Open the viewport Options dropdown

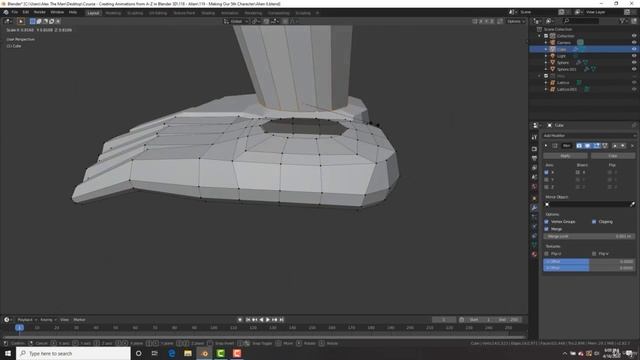[x=516, y=21]
